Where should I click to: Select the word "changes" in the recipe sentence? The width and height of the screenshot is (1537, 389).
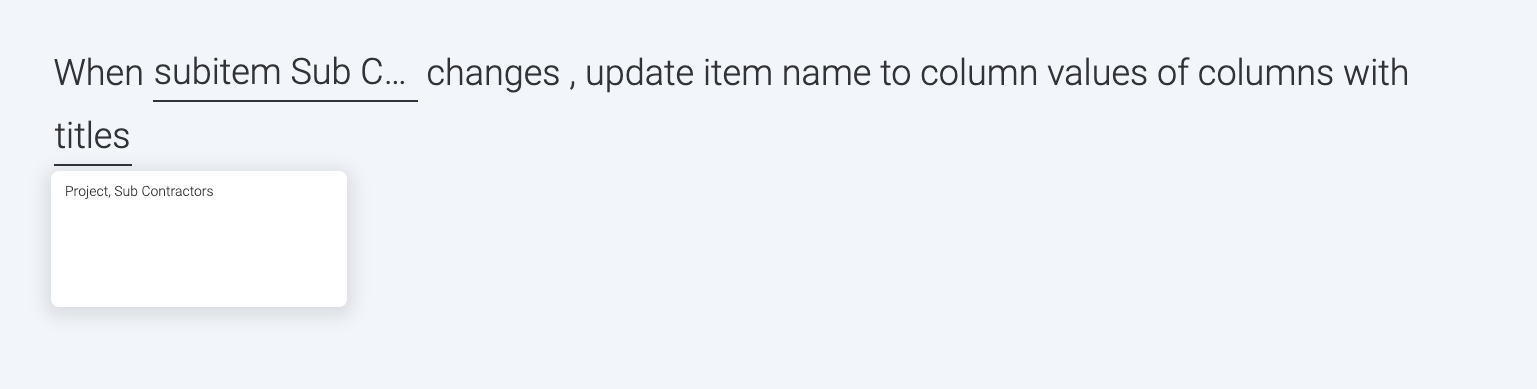[493, 74]
